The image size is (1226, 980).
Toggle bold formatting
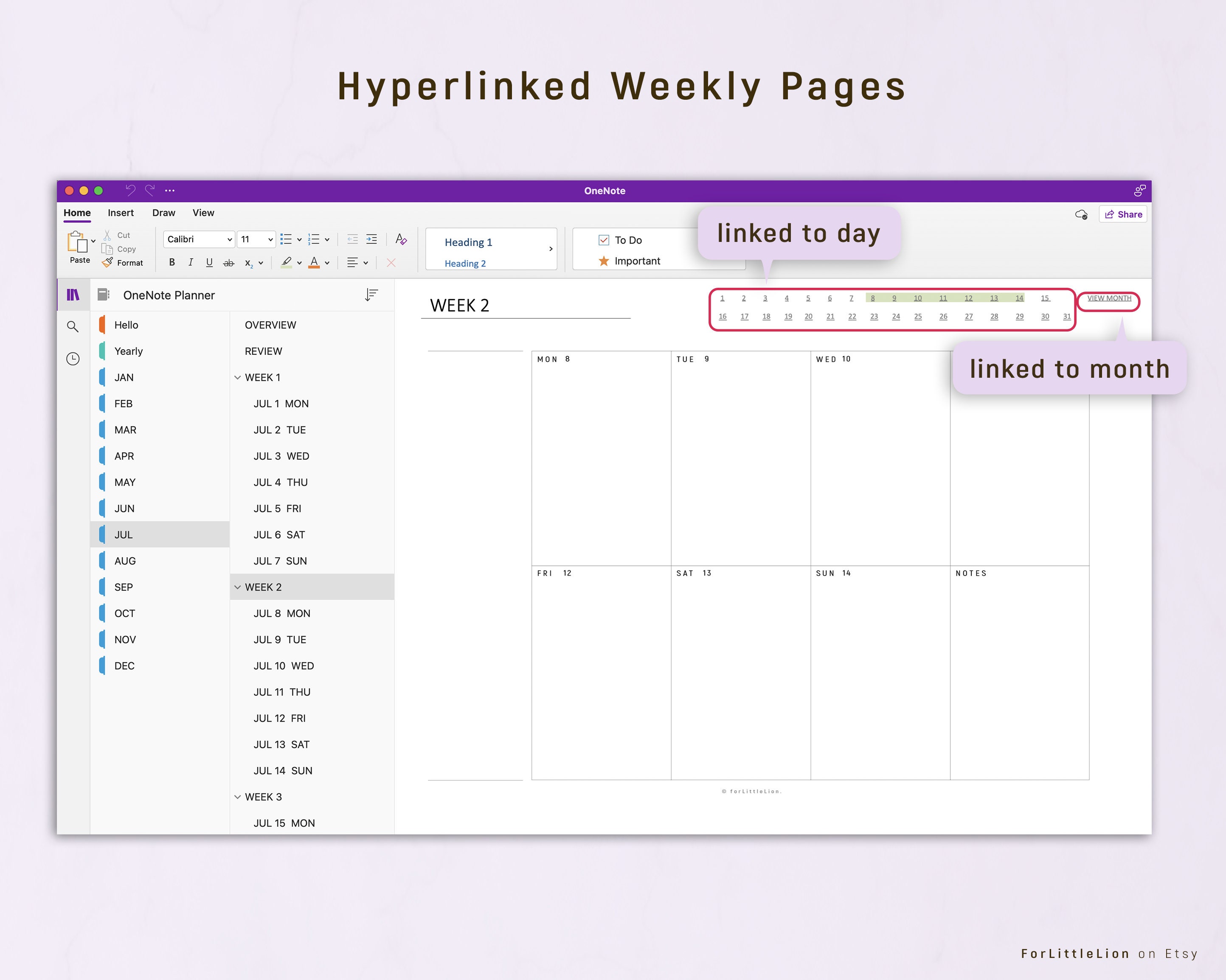[x=172, y=262]
